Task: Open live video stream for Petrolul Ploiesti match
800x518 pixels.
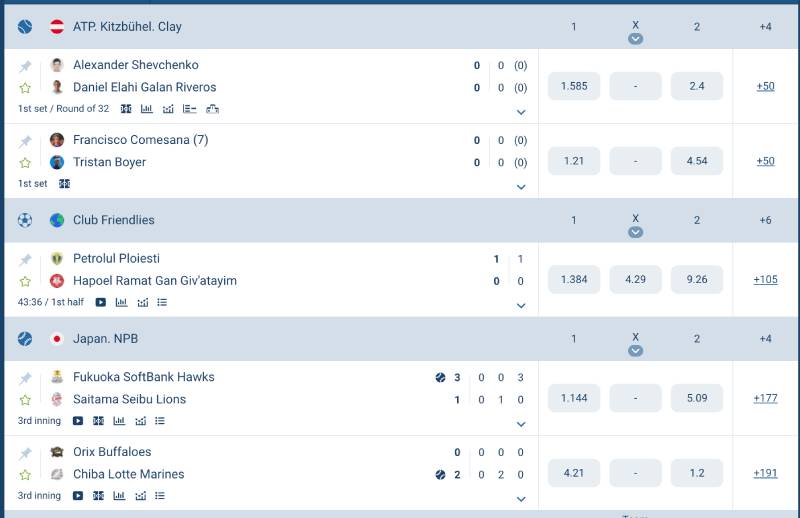Action: pyautogui.click(x=100, y=302)
